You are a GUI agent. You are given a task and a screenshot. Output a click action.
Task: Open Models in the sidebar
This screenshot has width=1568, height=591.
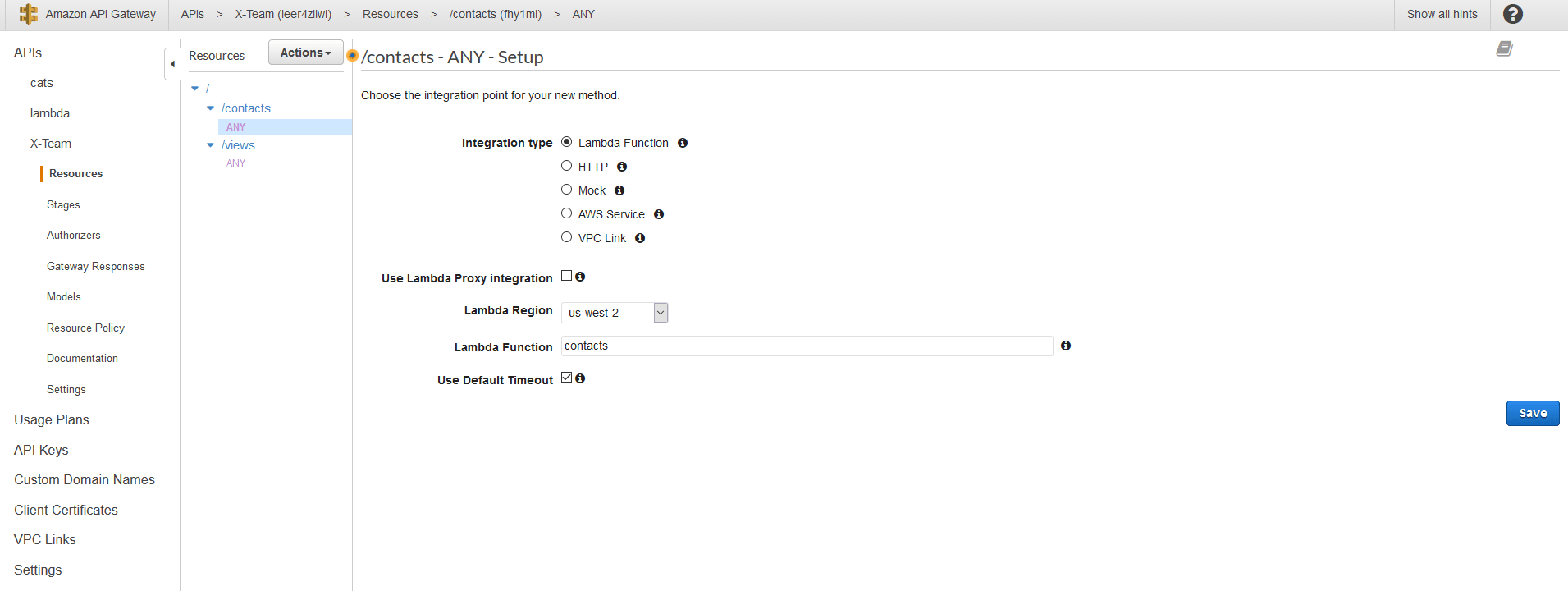point(64,297)
